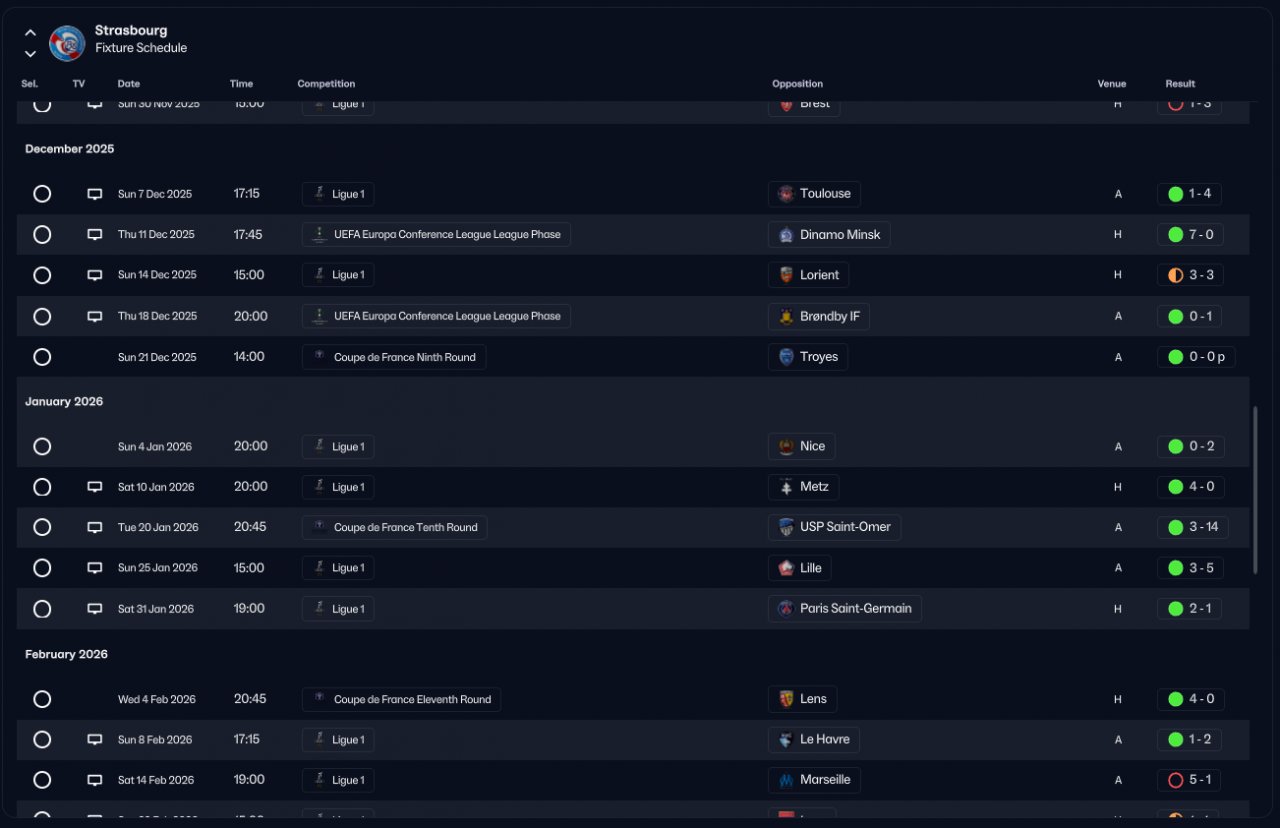
Task: View the 7 - 0 result against Dinamo Minsk
Action: click(1190, 235)
